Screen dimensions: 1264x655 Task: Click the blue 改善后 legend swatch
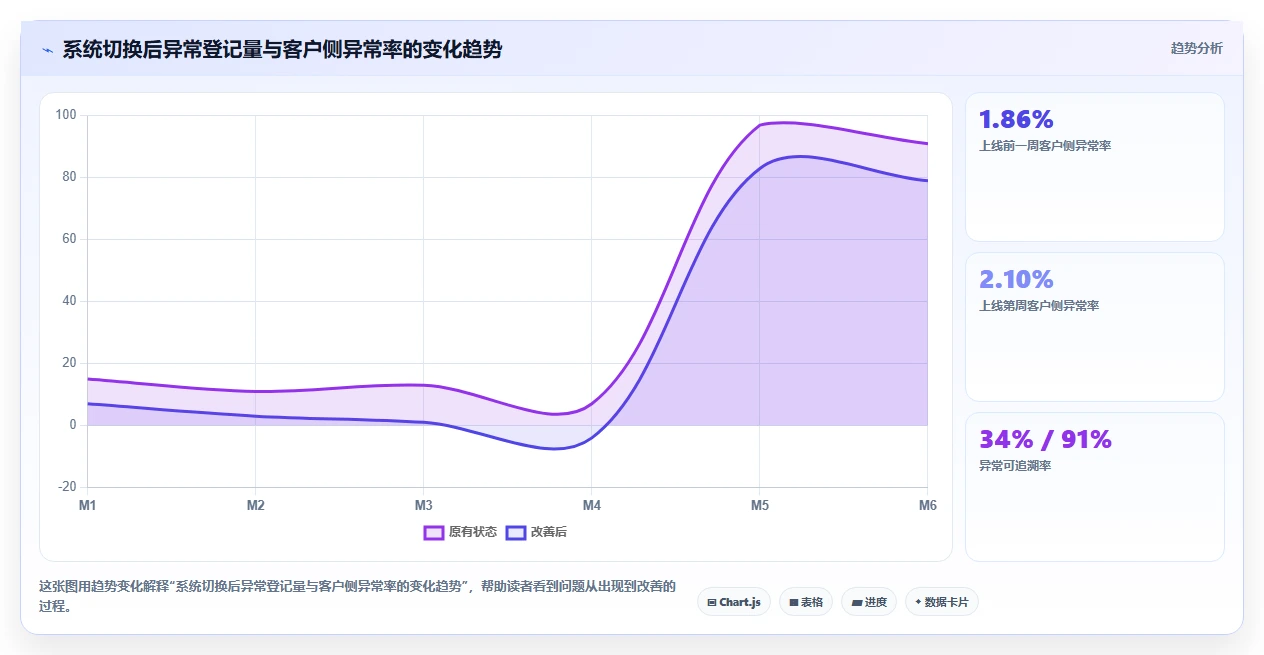pyautogui.click(x=515, y=532)
